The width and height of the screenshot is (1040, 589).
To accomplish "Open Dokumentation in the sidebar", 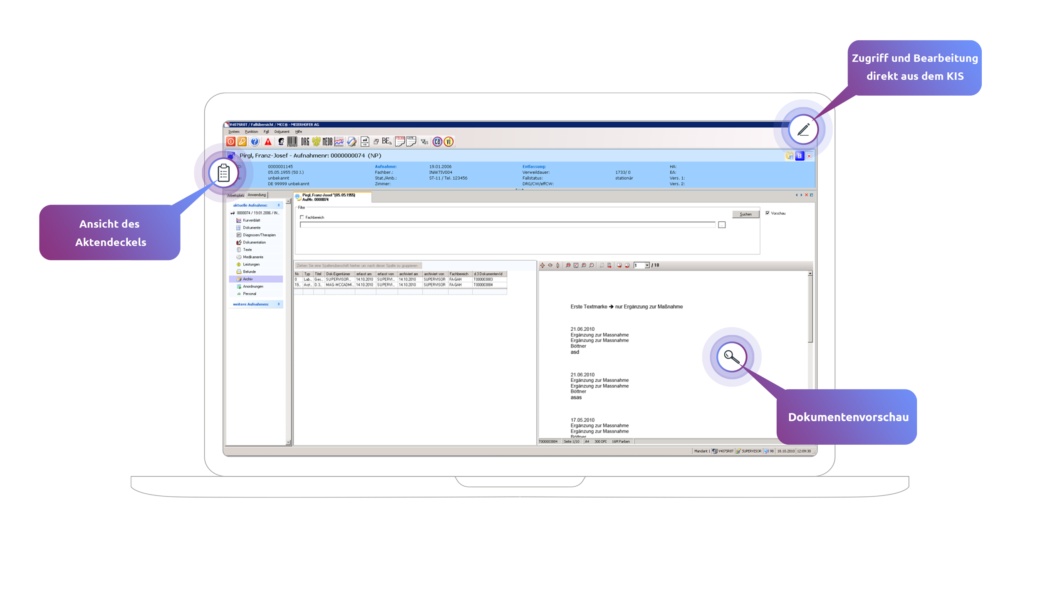I will pos(254,242).
